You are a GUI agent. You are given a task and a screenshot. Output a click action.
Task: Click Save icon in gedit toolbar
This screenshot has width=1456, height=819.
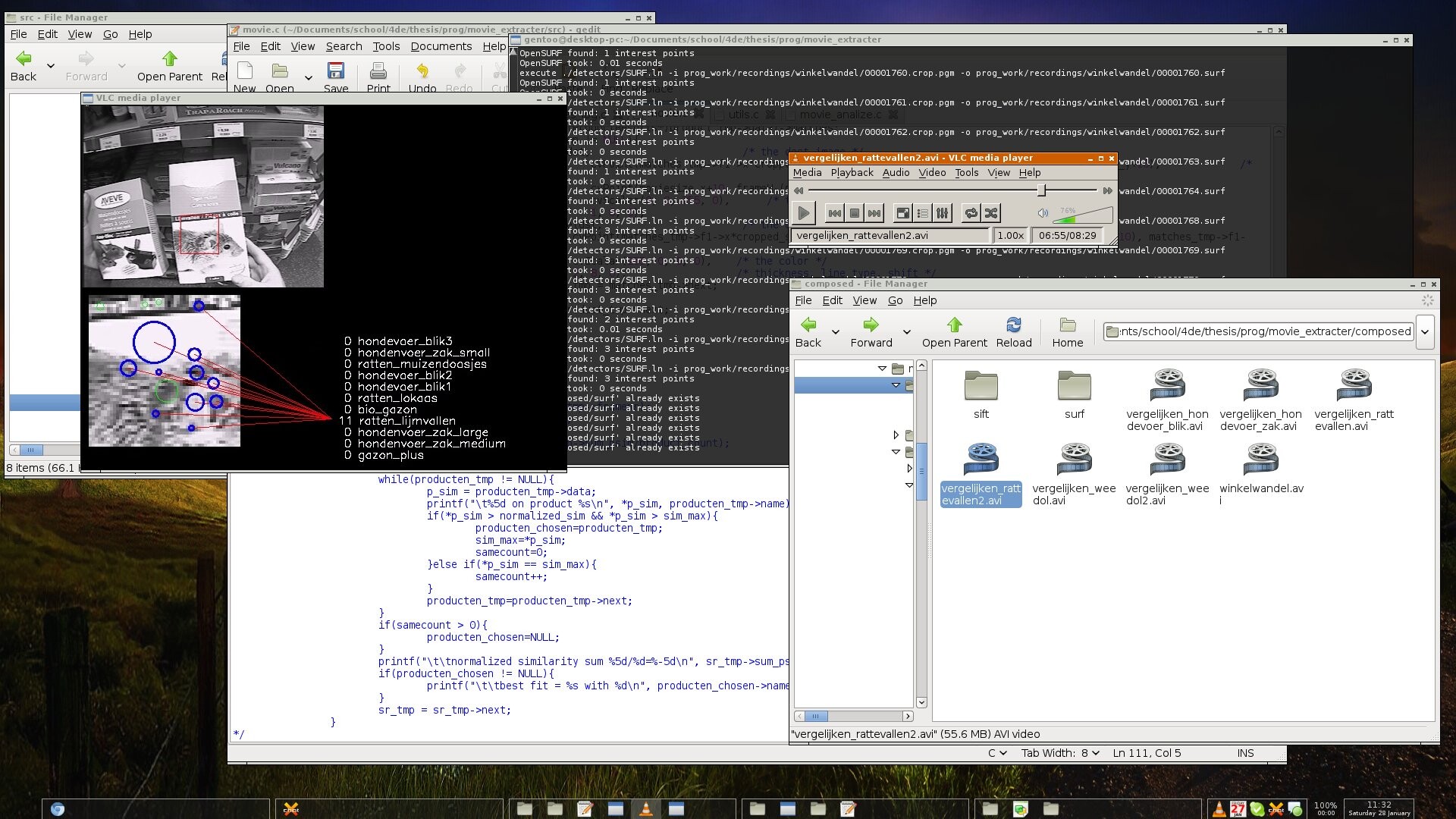click(336, 77)
